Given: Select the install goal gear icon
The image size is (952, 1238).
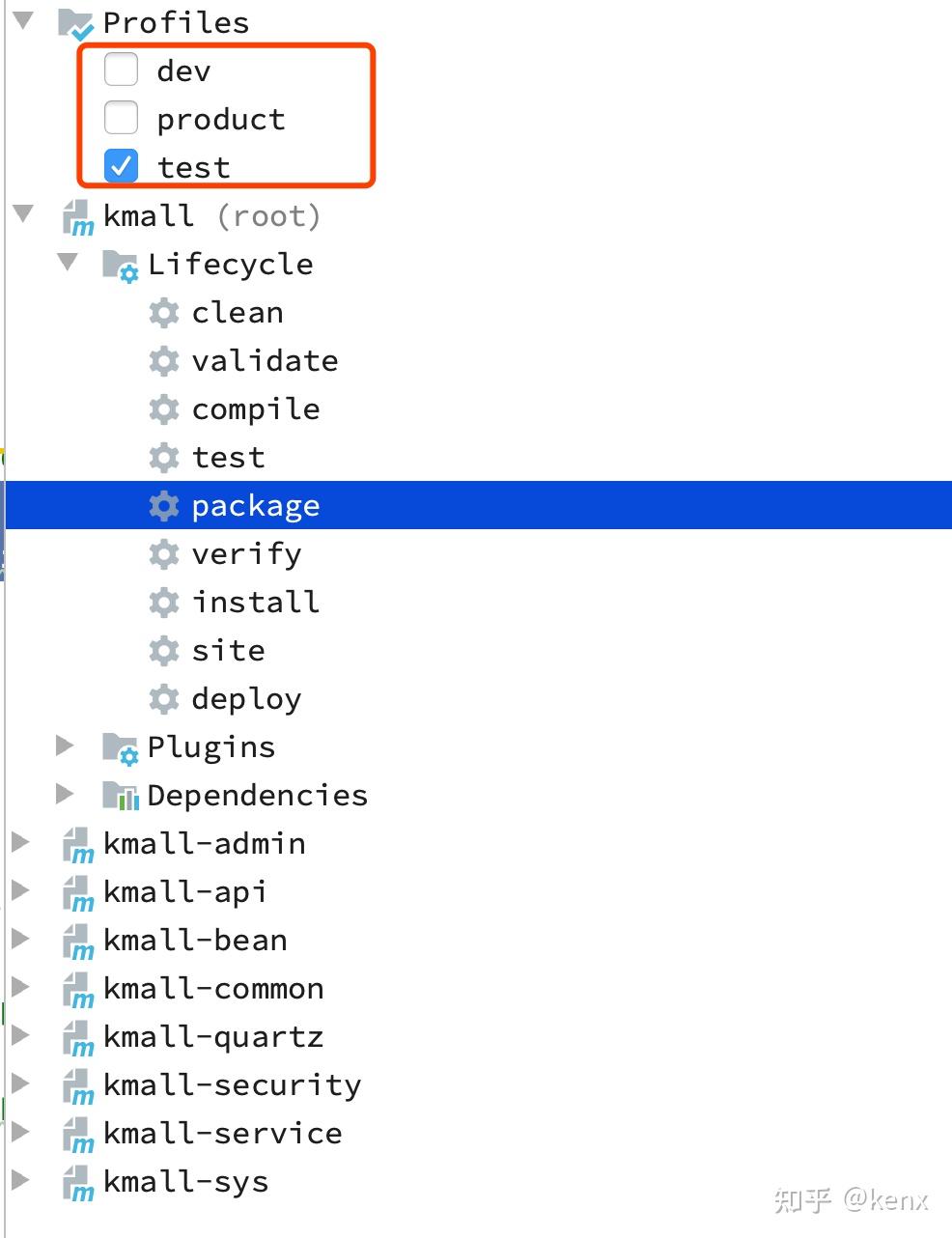Looking at the screenshot, I should click(164, 602).
